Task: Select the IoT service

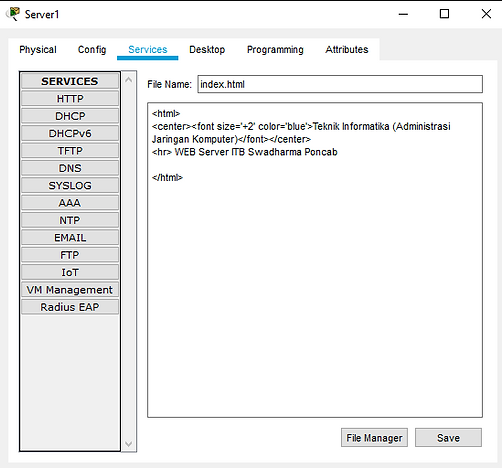Action: [x=70, y=272]
